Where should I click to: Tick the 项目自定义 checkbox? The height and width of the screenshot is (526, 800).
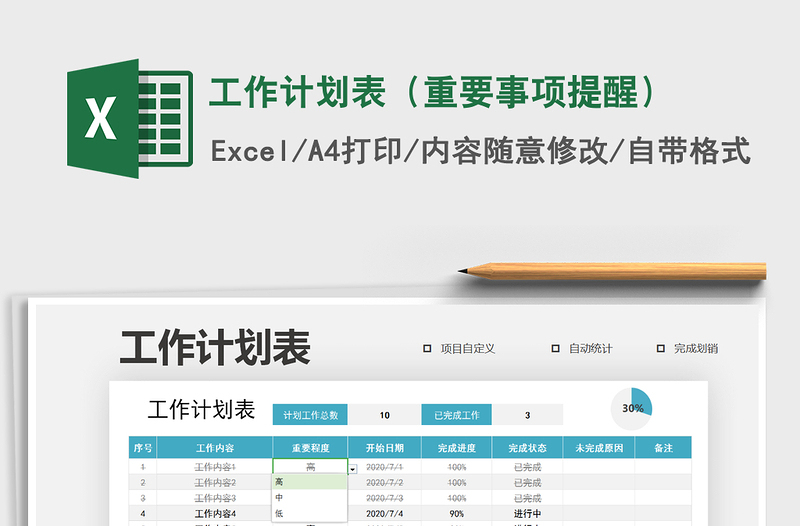(427, 348)
